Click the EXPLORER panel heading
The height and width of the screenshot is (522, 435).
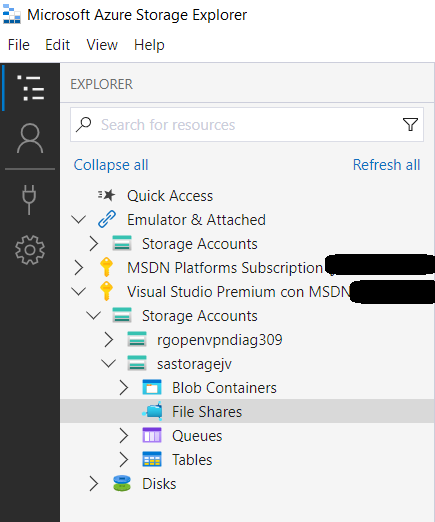[101, 84]
